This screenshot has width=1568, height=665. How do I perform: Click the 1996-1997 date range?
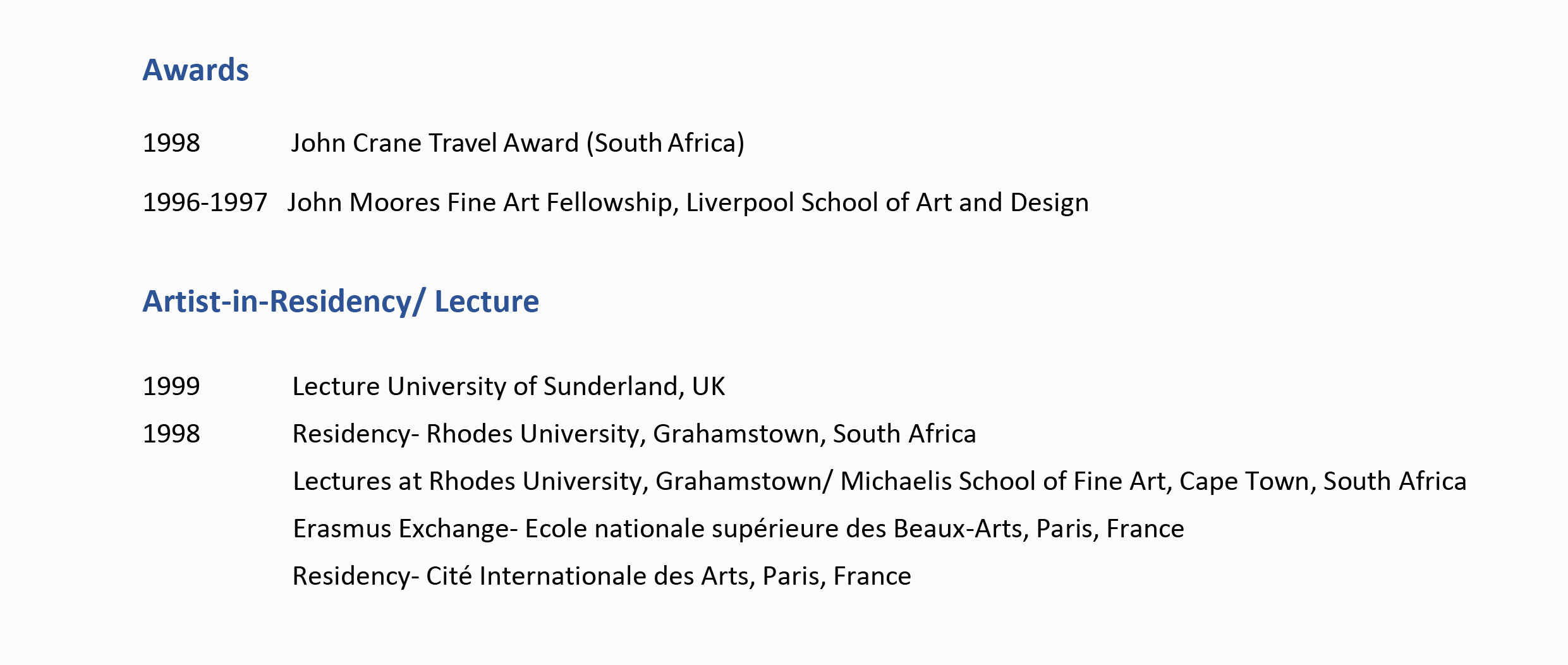click(205, 203)
